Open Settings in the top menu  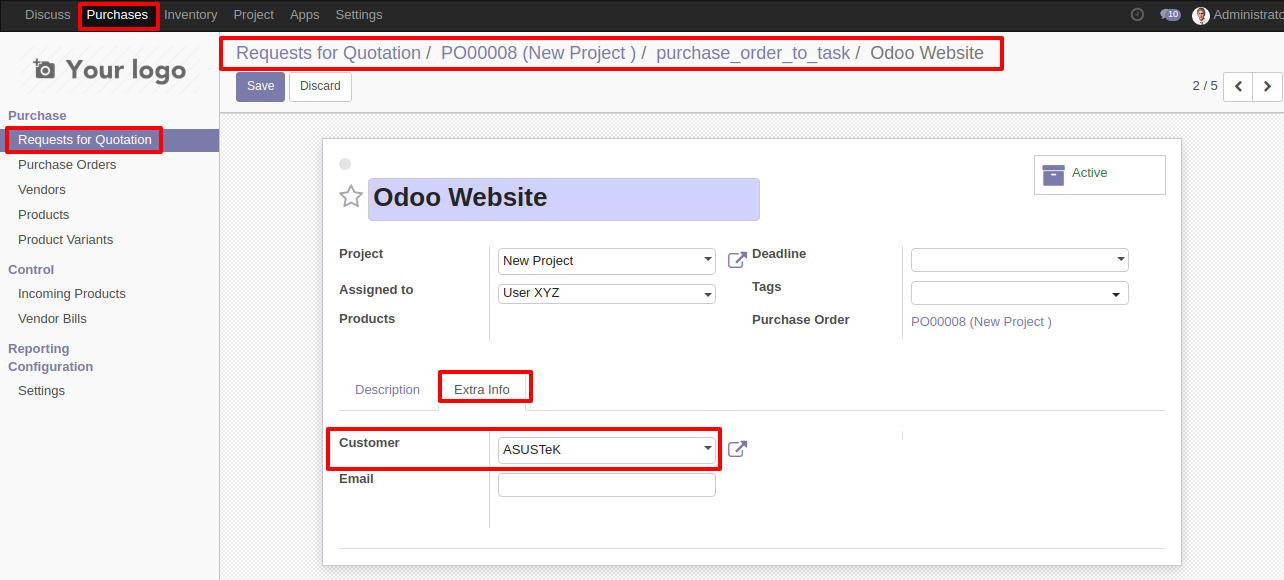tap(359, 15)
